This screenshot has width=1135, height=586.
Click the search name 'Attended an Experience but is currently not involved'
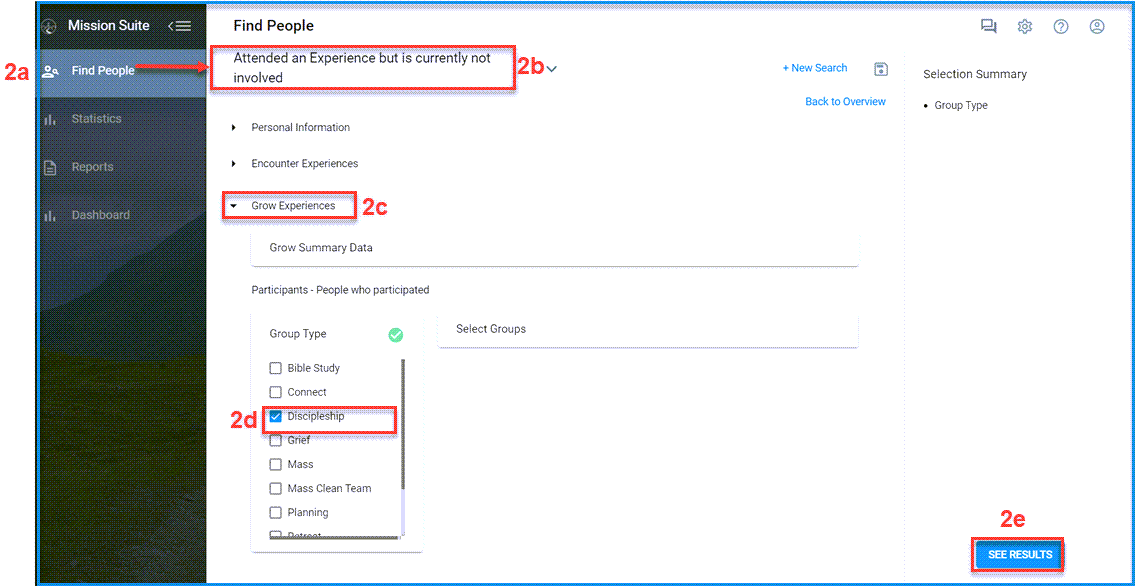[x=362, y=68]
